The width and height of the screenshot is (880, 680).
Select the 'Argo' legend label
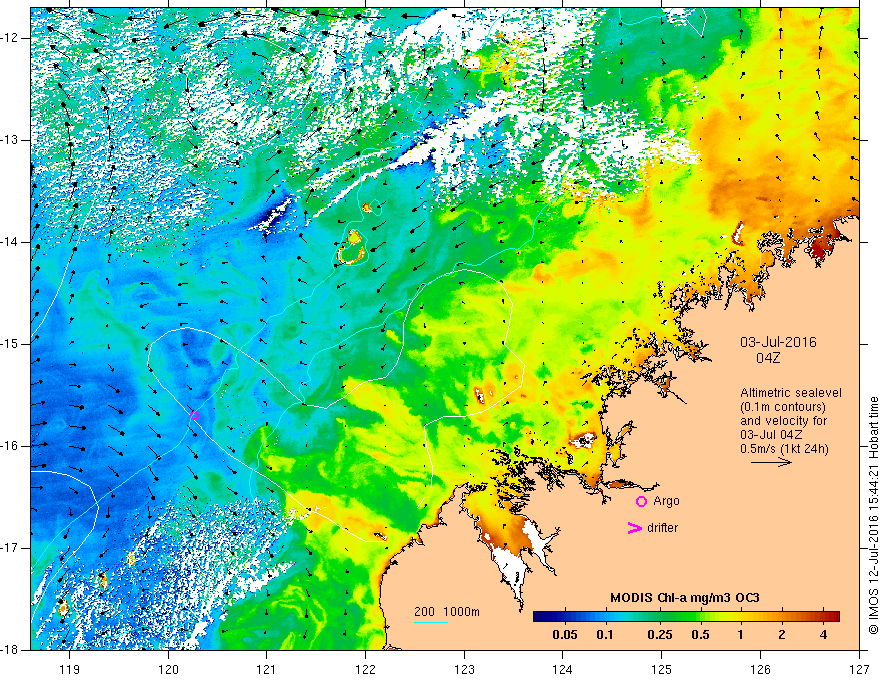click(x=666, y=501)
